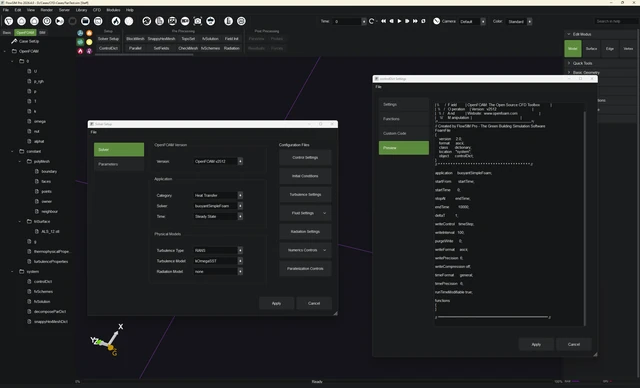Click the filter funnel icon in the toolbar
Screen dimensions: 640x388
(9, 21)
